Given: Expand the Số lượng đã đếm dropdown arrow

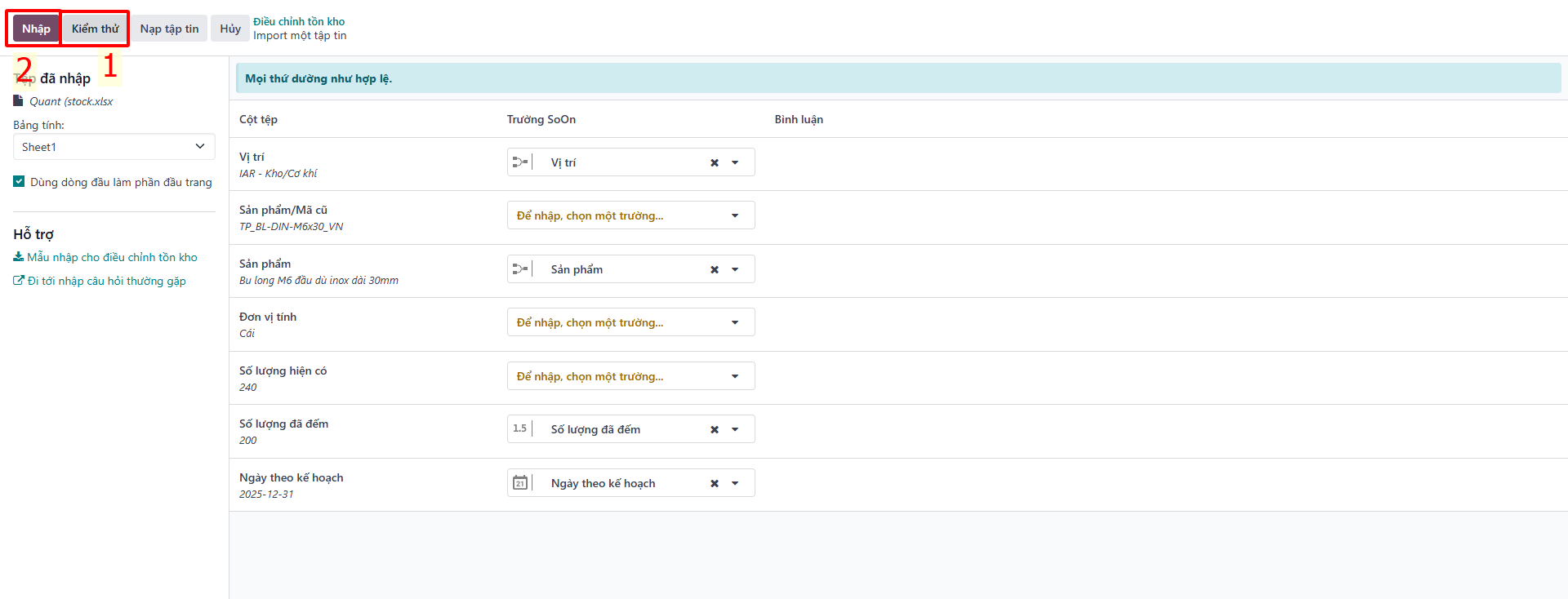Looking at the screenshot, I should 735,429.
